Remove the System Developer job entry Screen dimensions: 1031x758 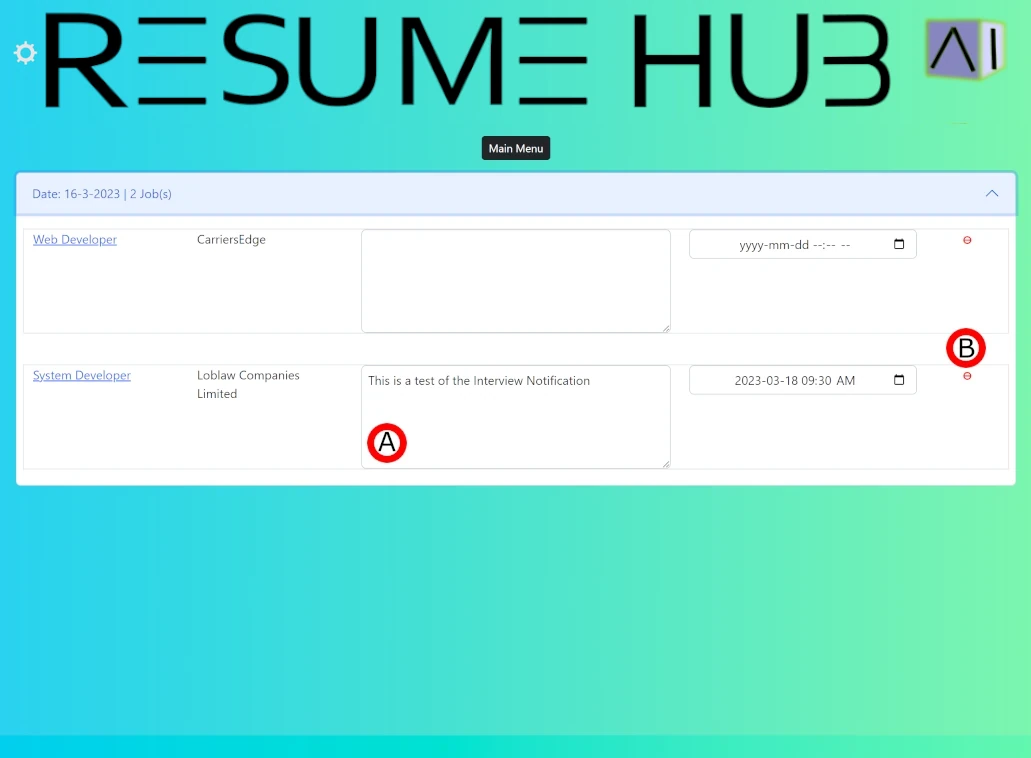(967, 376)
